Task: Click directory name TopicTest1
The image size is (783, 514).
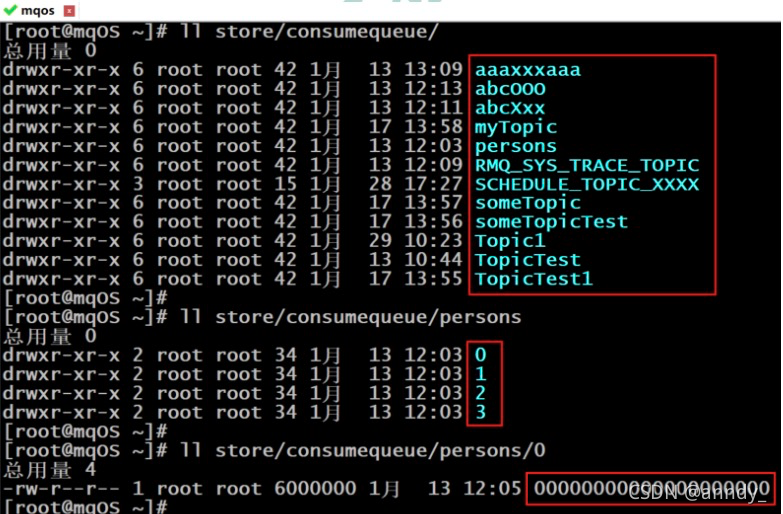Action: tap(534, 279)
